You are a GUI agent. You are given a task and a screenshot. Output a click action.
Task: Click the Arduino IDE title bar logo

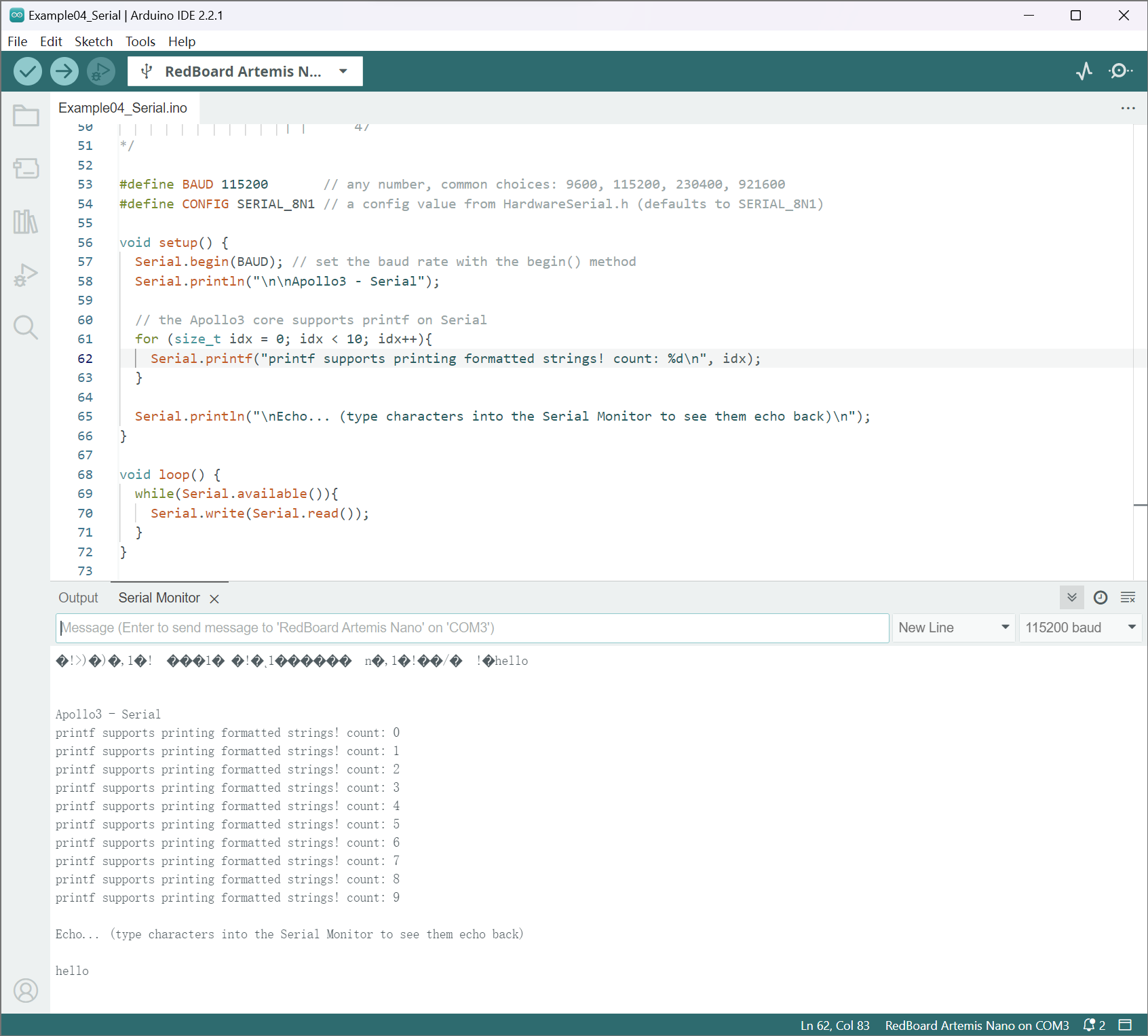pyautogui.click(x=17, y=15)
